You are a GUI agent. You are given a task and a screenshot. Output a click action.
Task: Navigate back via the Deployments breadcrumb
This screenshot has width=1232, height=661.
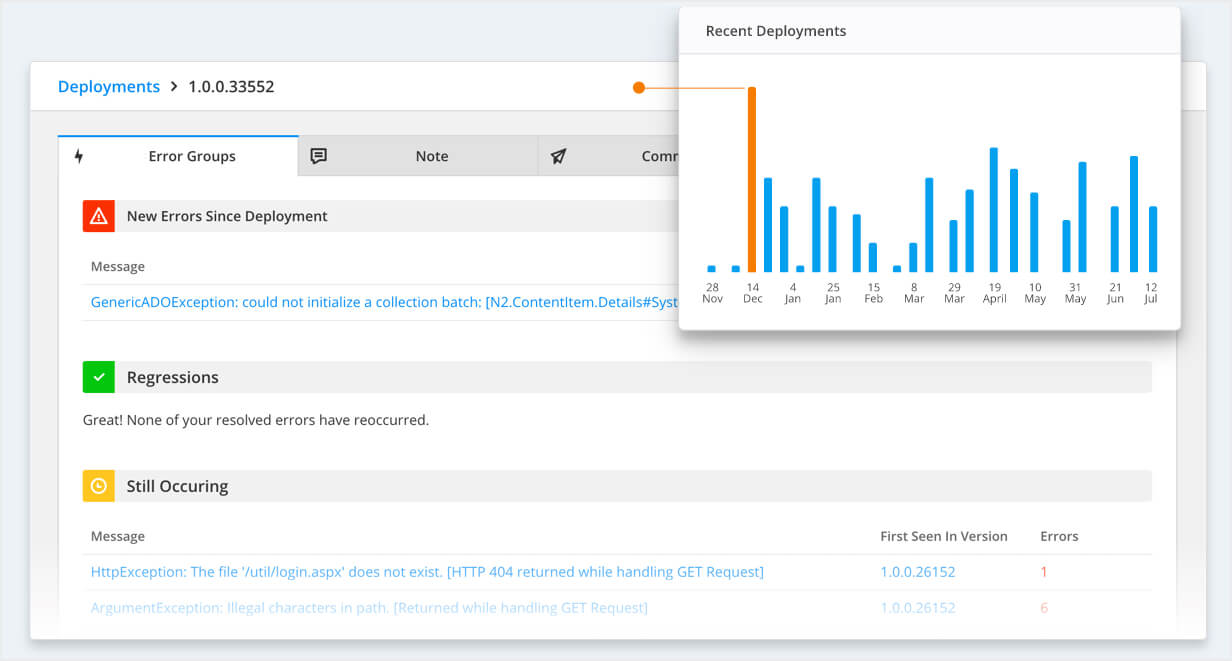pos(109,87)
